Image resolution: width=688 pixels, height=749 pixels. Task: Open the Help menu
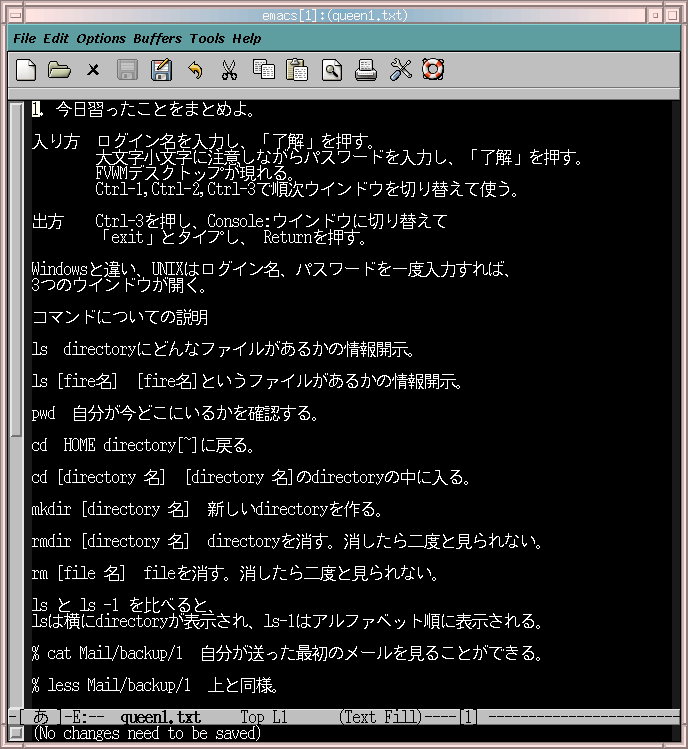[x=247, y=39]
